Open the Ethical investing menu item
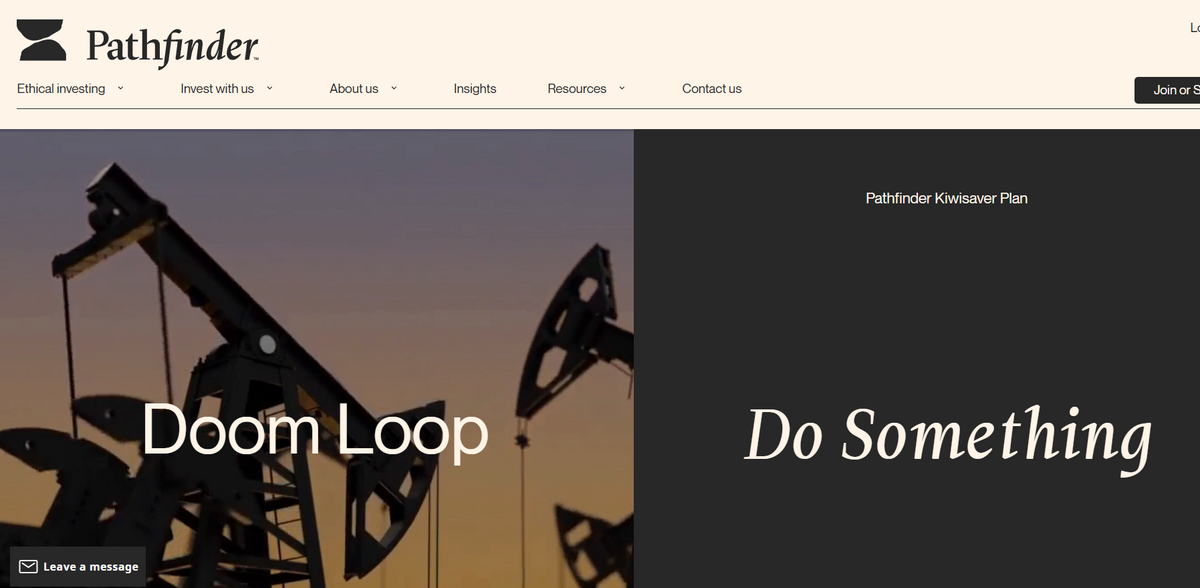The width and height of the screenshot is (1200, 588). coord(61,89)
